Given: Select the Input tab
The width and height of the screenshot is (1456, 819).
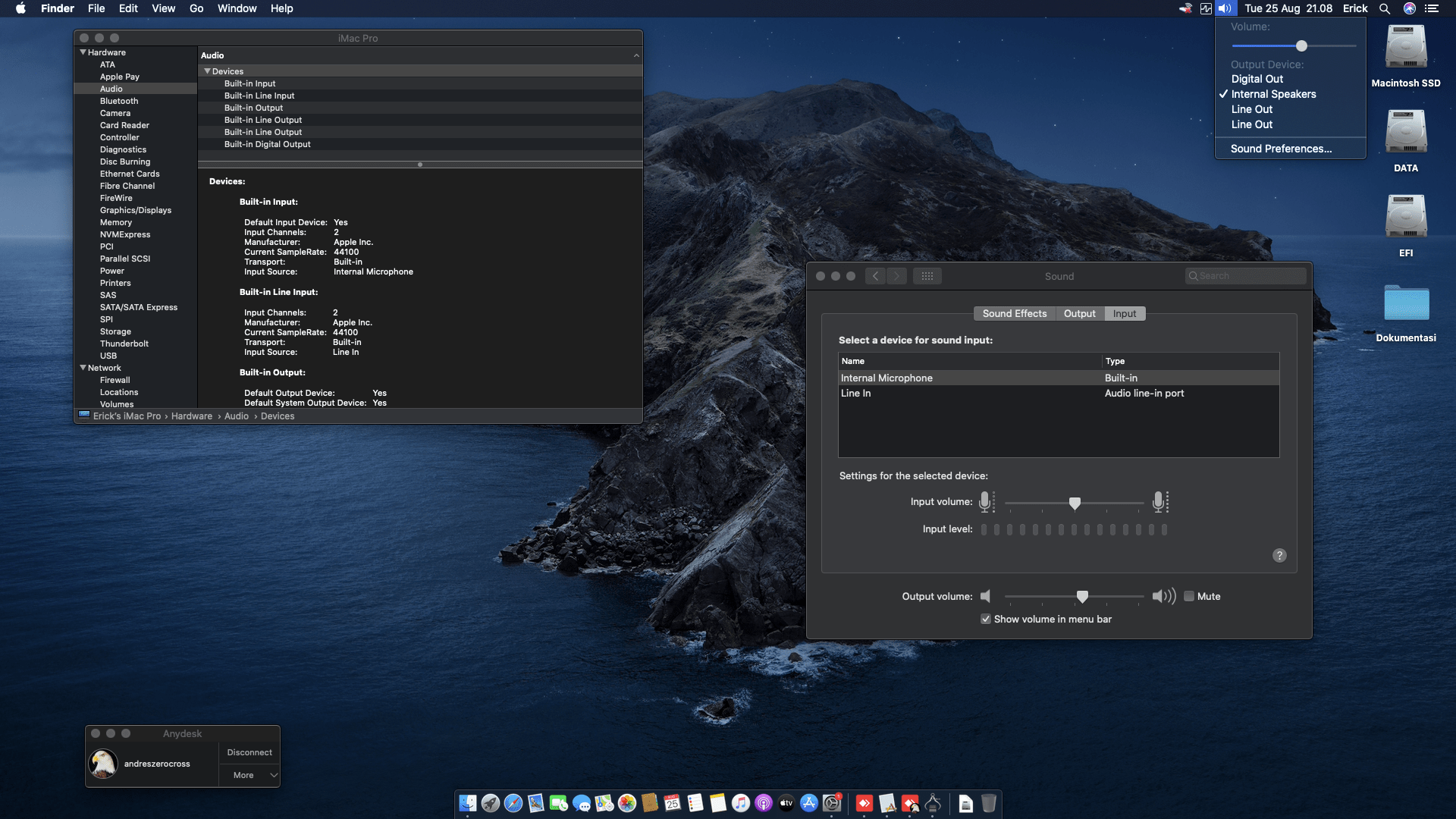Looking at the screenshot, I should click(x=1125, y=313).
